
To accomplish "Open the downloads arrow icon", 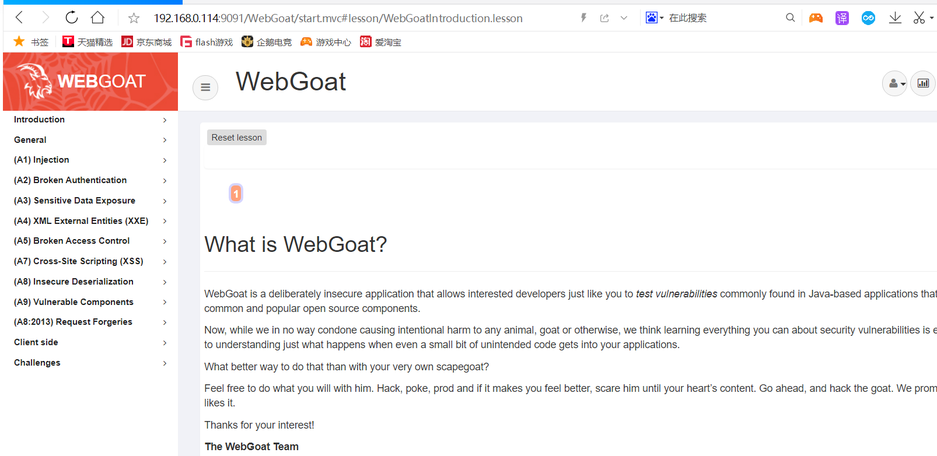I will (x=894, y=18).
